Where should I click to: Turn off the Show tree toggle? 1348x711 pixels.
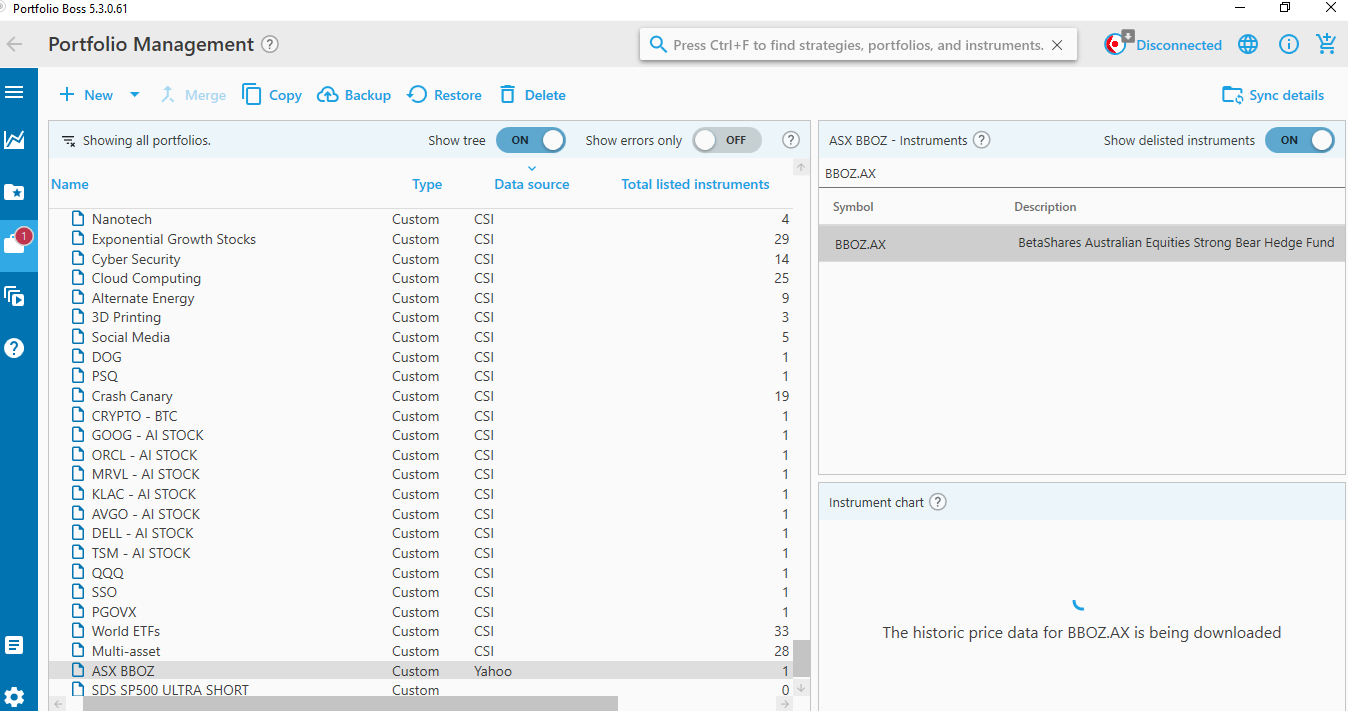coord(530,141)
